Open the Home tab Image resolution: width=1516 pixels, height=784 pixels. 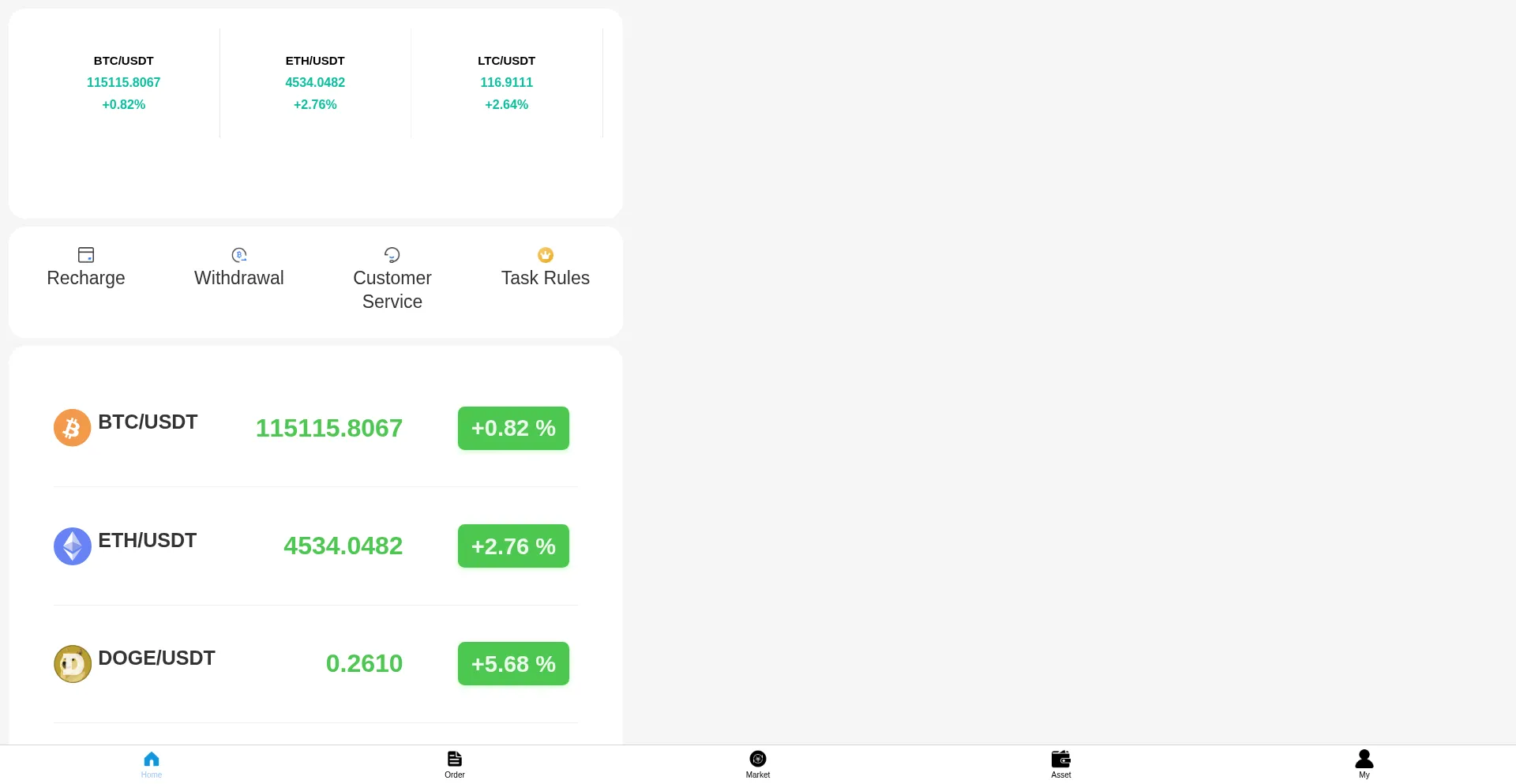pyautogui.click(x=152, y=763)
